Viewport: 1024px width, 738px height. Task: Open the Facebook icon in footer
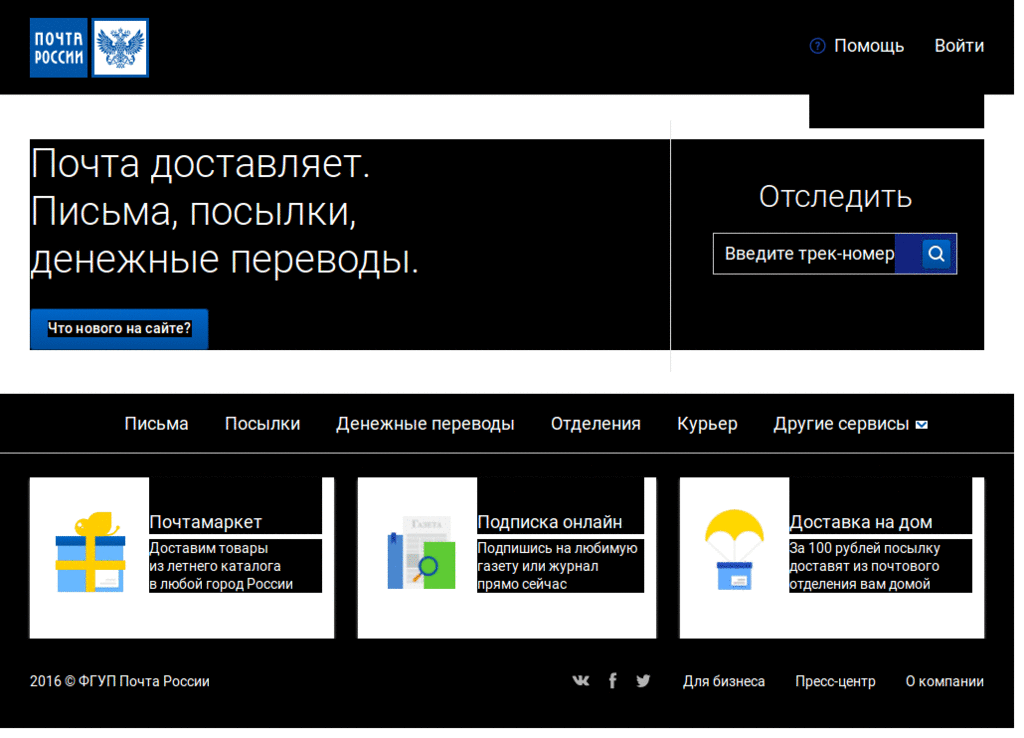pyautogui.click(x=613, y=681)
